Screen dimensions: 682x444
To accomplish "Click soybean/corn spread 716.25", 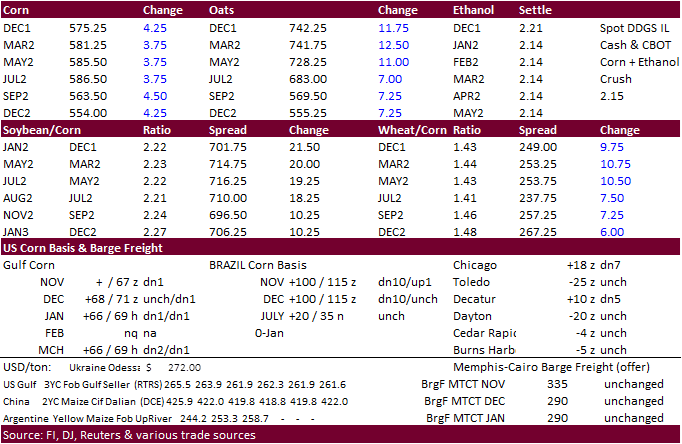I will [228, 181].
